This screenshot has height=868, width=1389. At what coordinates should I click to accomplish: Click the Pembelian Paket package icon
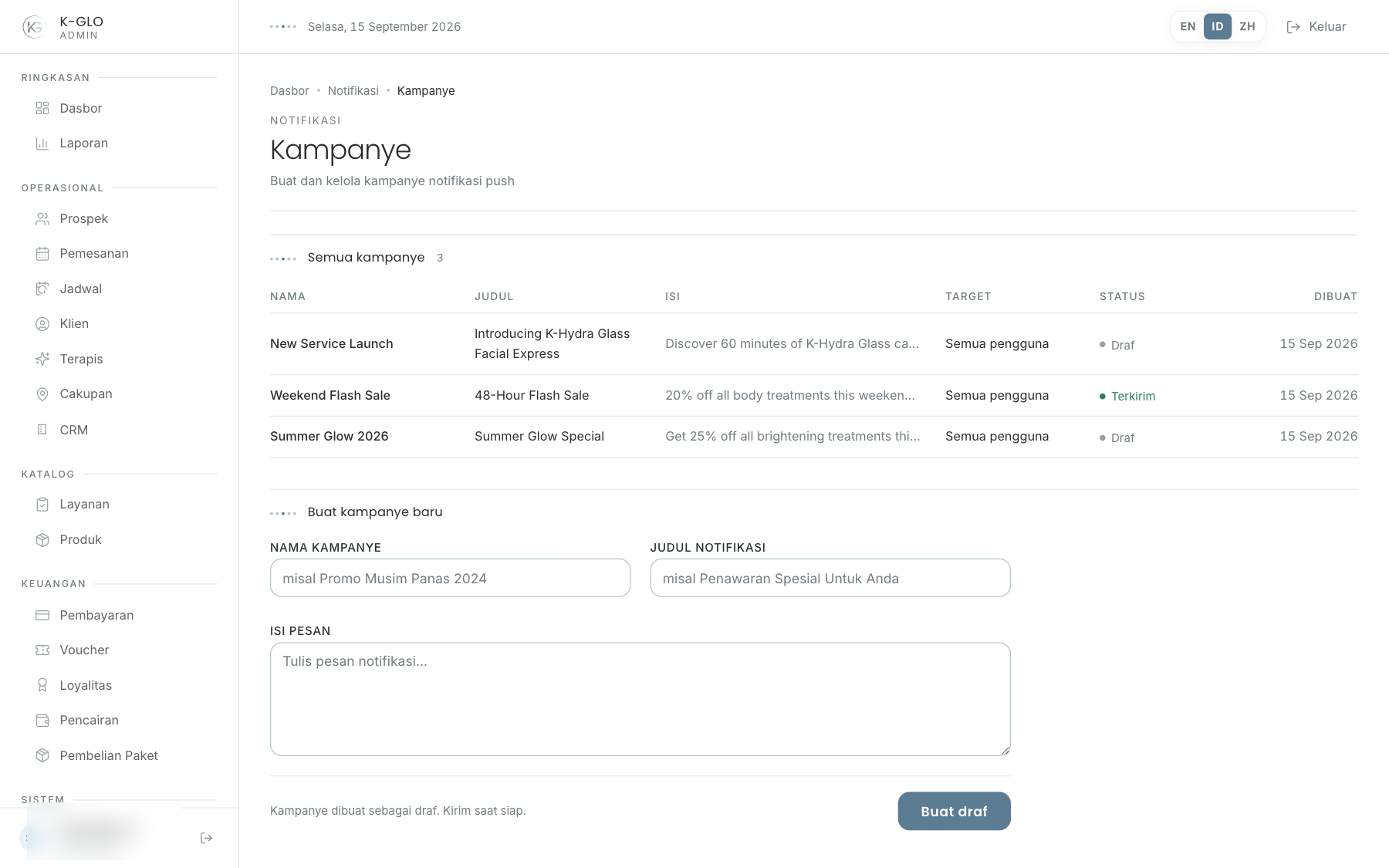[42, 756]
